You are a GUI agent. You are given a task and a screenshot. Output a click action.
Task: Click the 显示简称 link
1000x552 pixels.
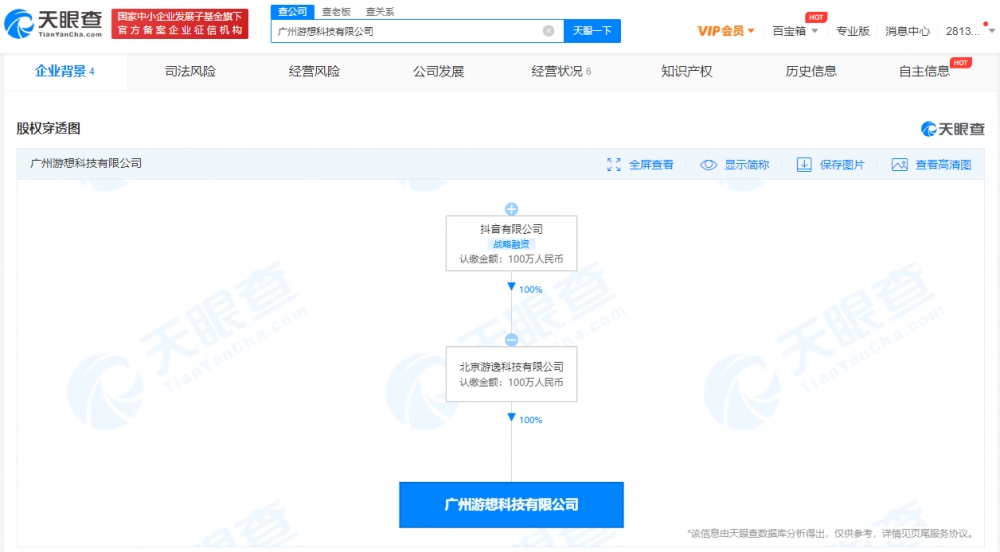[747, 164]
